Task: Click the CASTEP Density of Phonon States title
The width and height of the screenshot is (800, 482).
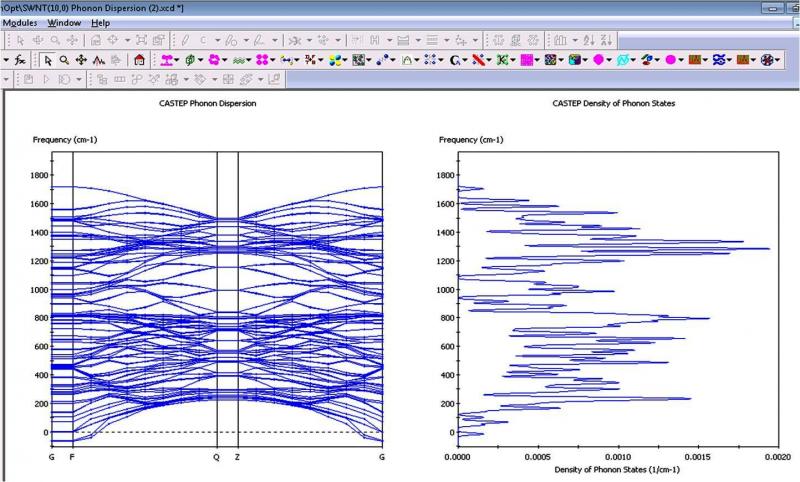Action: [614, 103]
